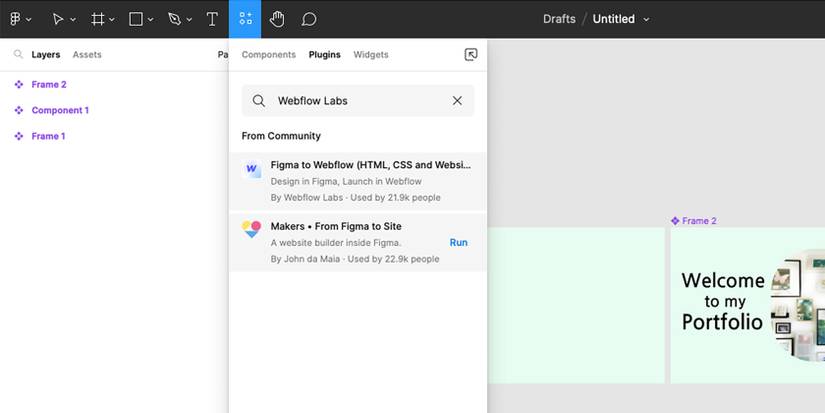Click By Webflow Labs usage line
This screenshot has width=825, height=413.
(356, 198)
